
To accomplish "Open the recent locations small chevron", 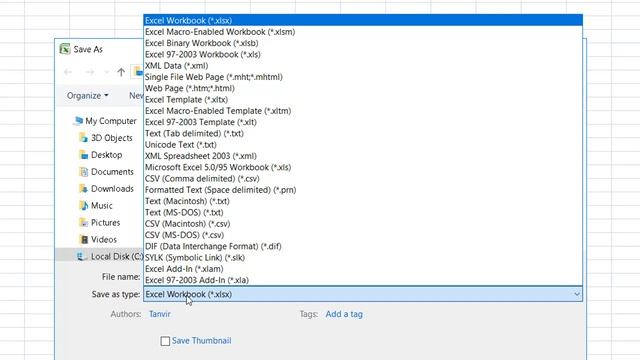I will [107, 72].
